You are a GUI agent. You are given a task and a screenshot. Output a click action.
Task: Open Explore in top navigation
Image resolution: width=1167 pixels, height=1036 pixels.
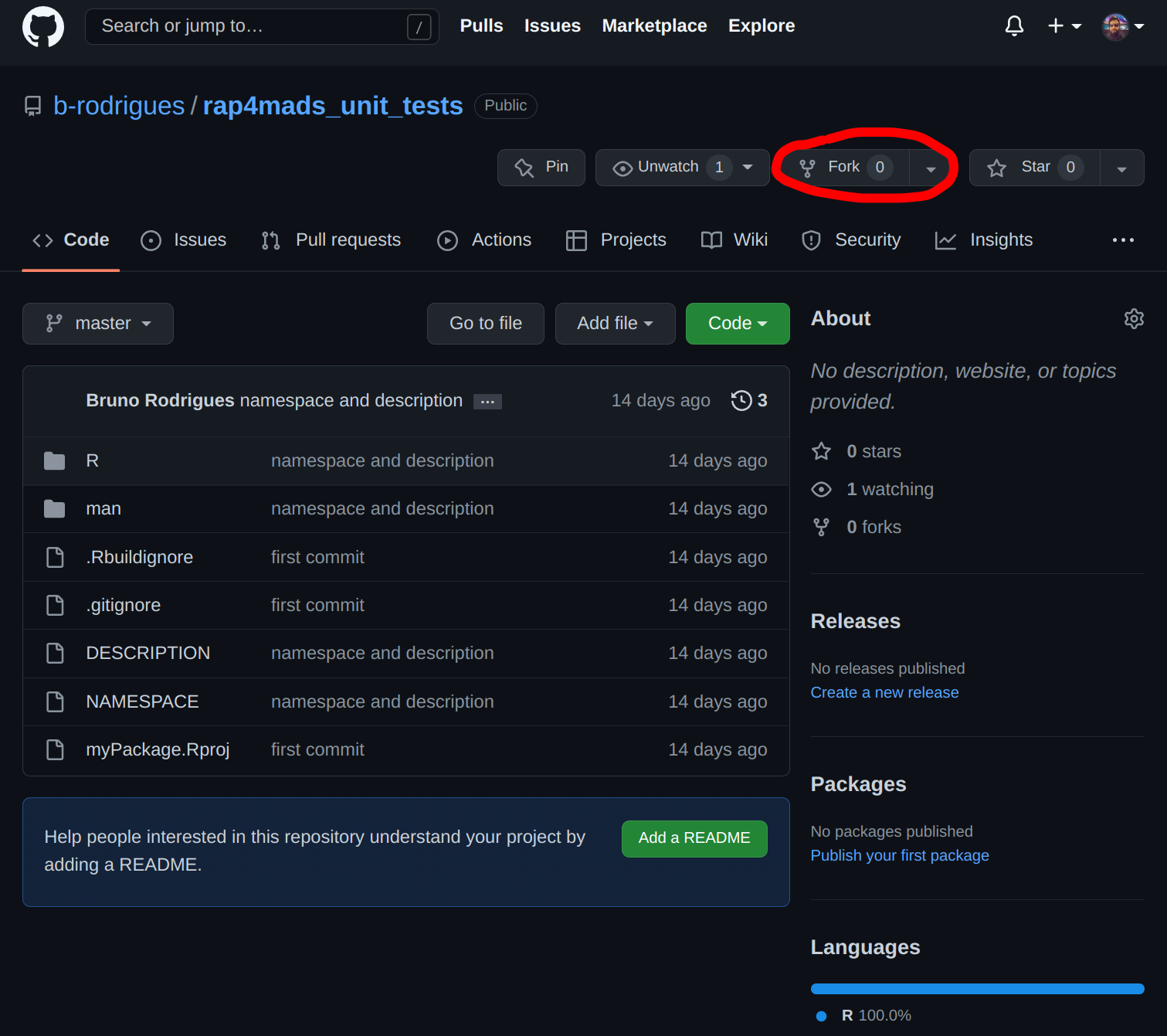click(762, 25)
